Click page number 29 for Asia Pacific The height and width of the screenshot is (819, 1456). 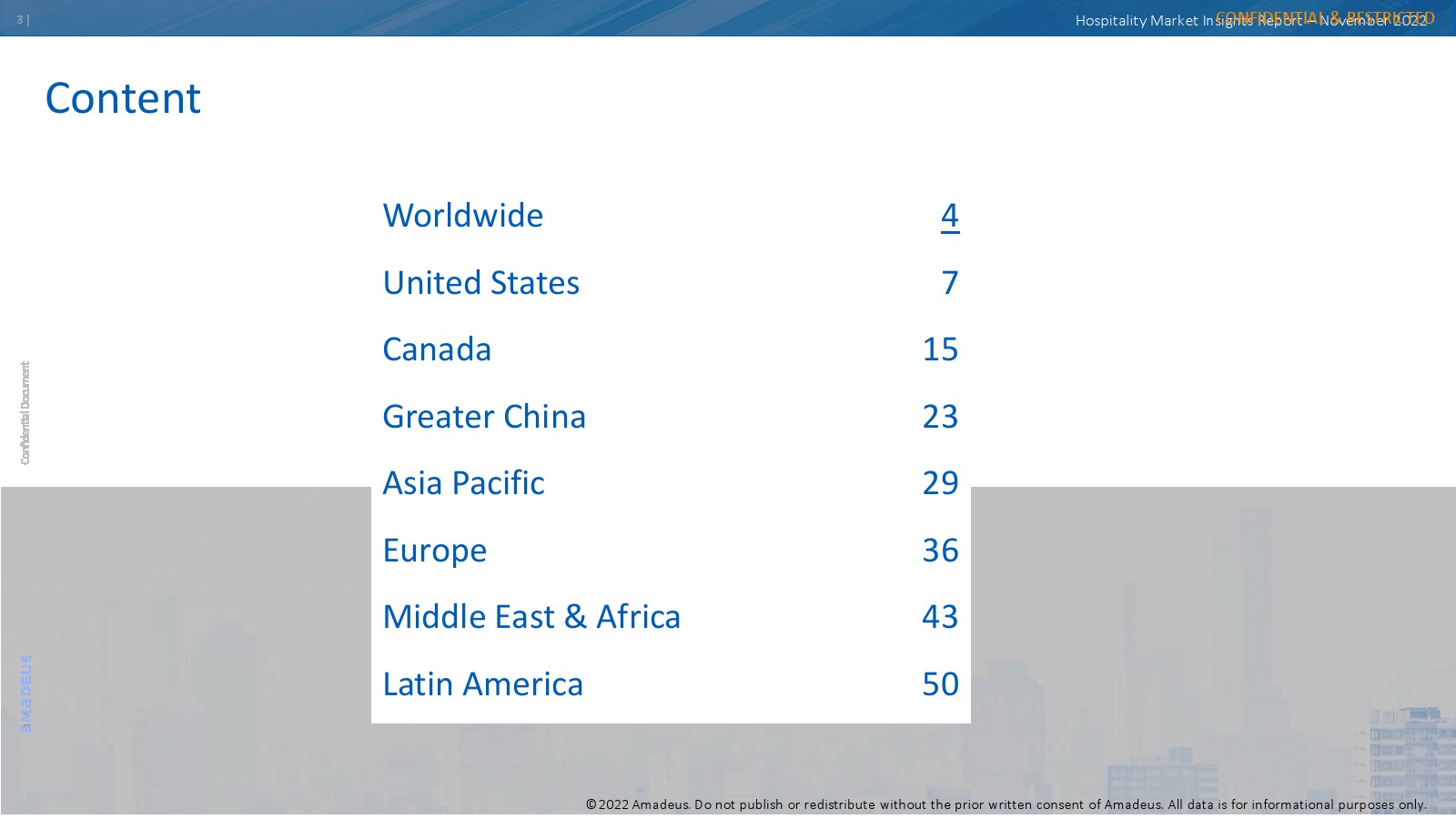coord(940,483)
